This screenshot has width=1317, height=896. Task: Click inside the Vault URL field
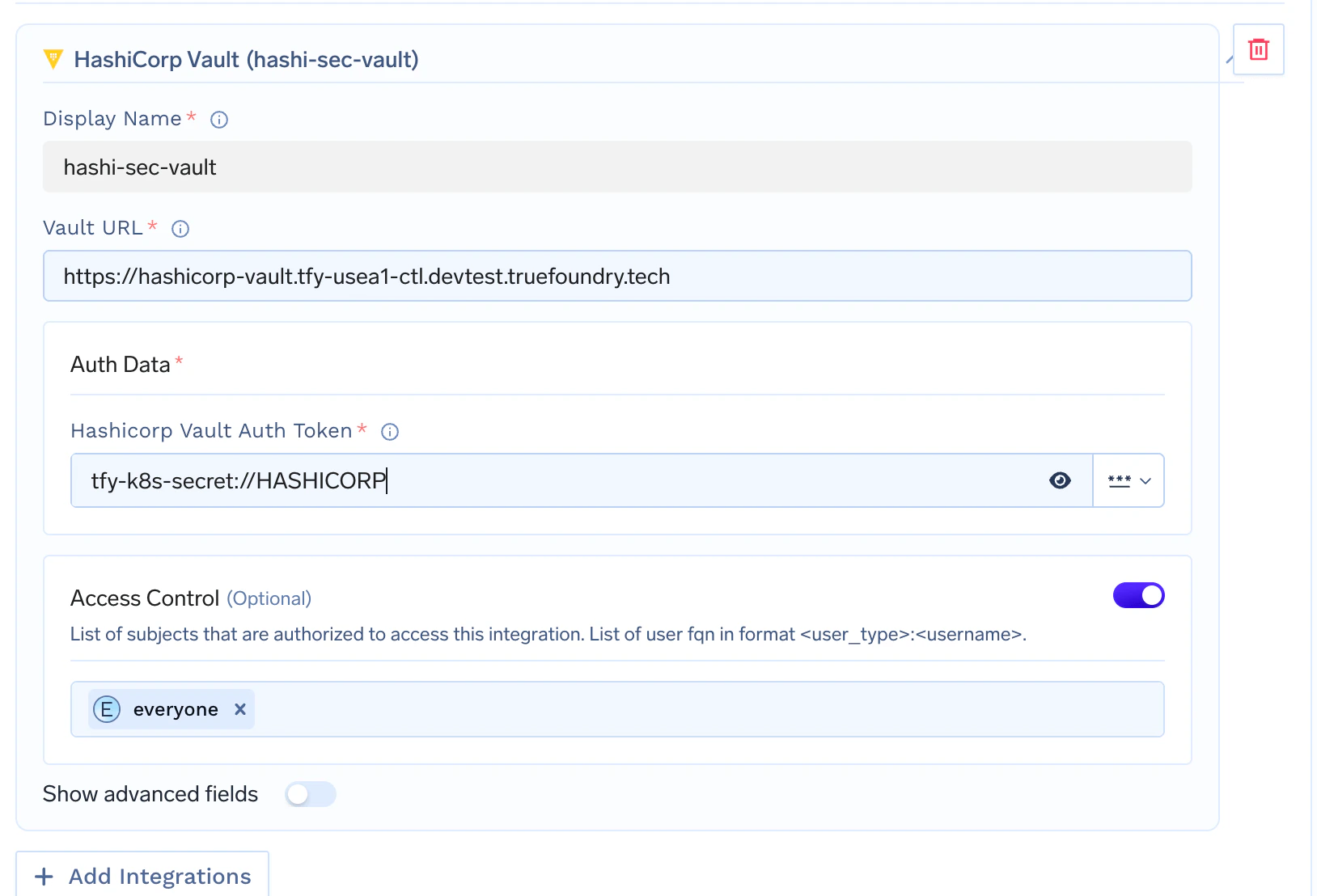tap(615, 276)
